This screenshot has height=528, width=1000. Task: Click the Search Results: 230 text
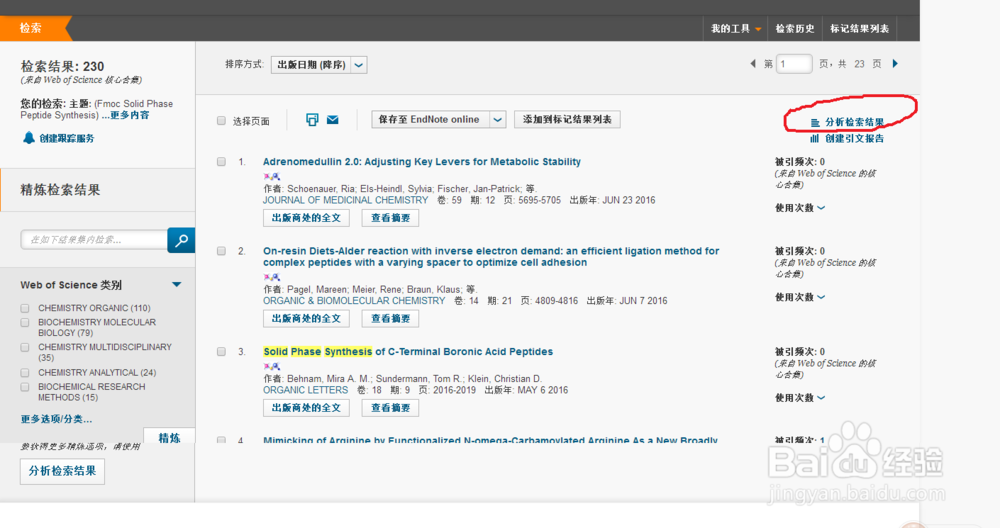[x=62, y=66]
